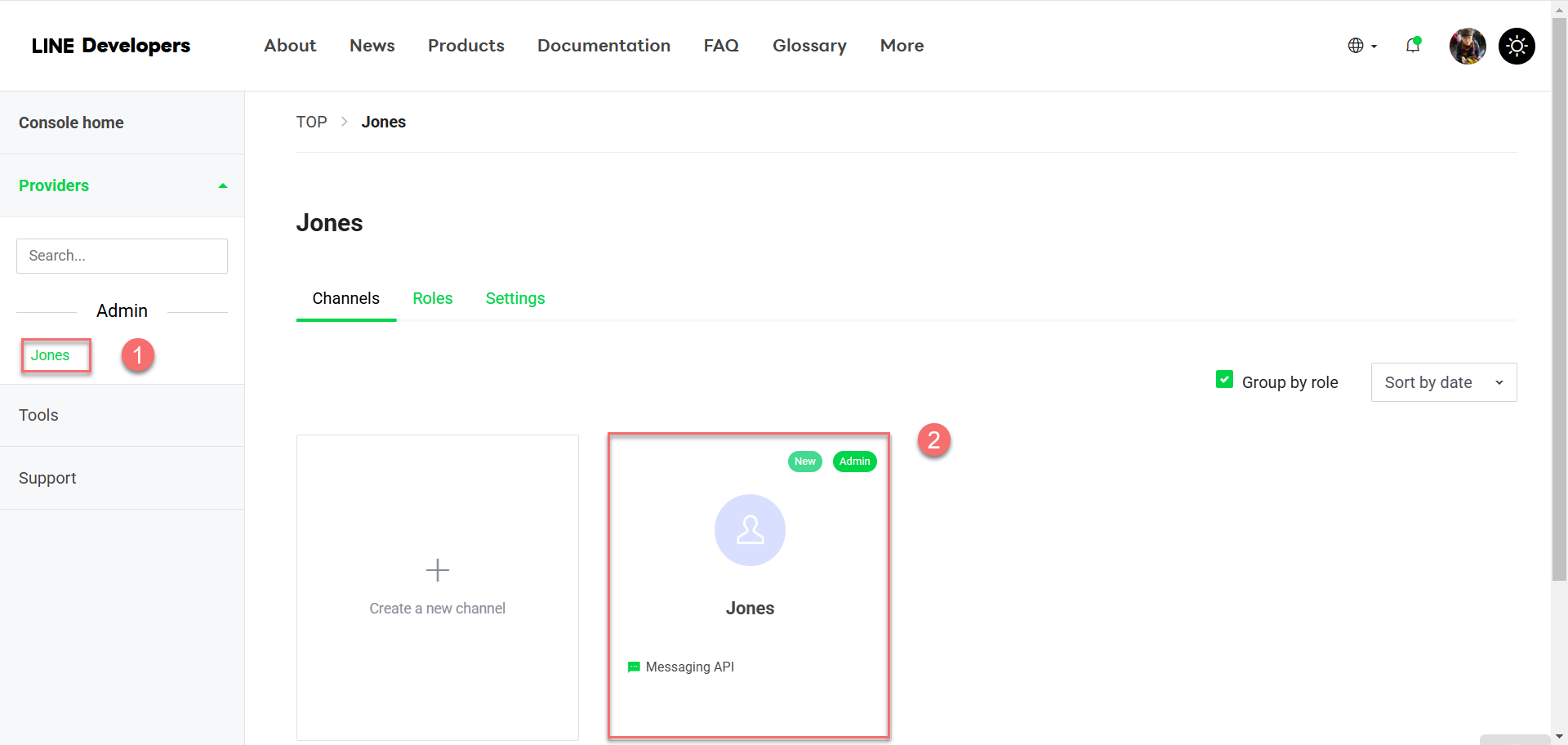Uncheck the Group by role checkbox
This screenshot has width=1568, height=745.
pos(1224,380)
